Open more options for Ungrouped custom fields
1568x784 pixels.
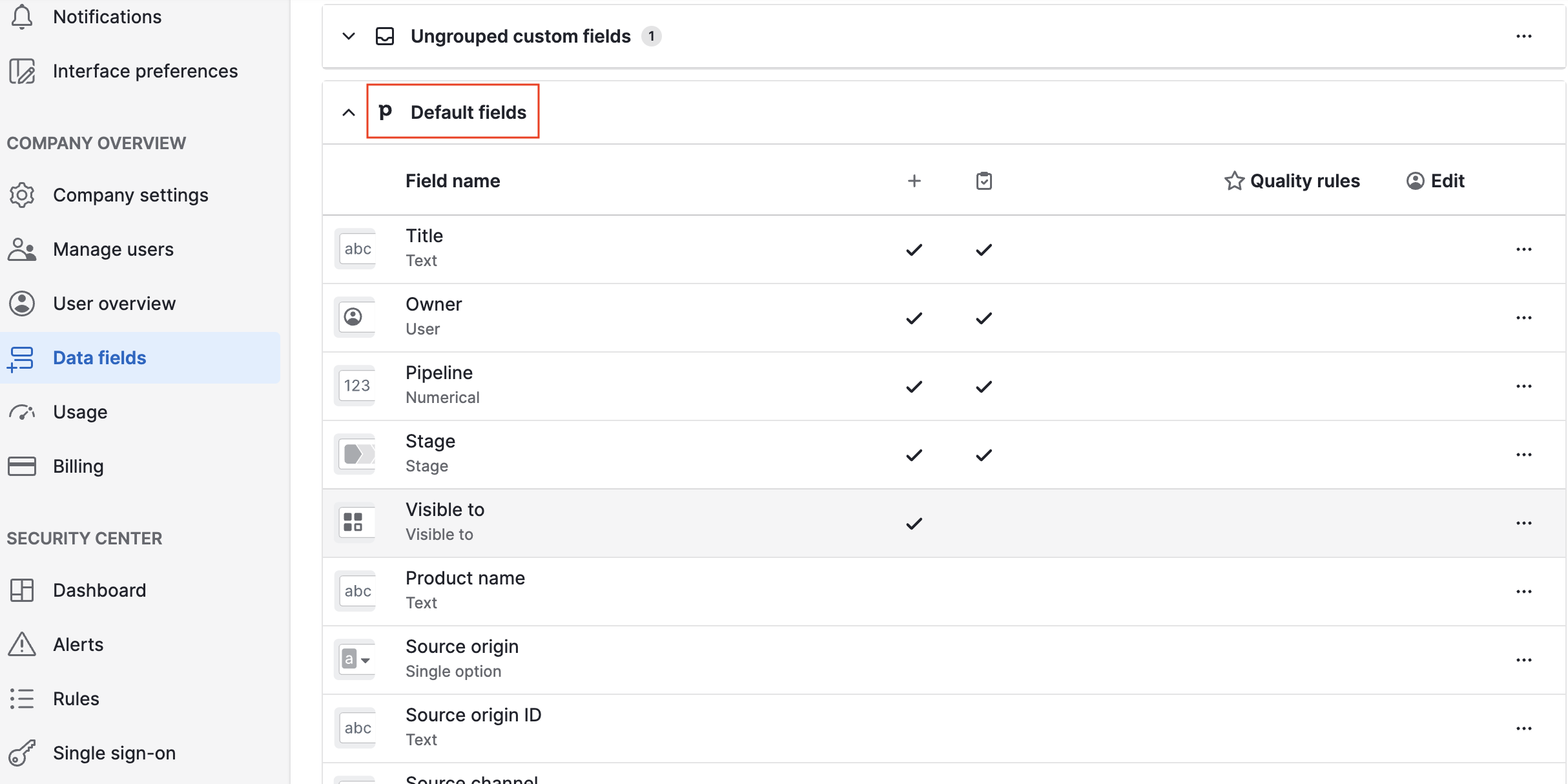pos(1524,36)
